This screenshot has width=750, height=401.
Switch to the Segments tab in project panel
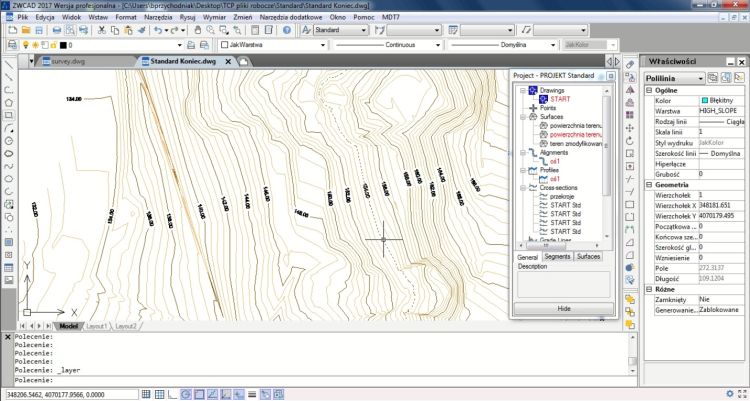(557, 256)
